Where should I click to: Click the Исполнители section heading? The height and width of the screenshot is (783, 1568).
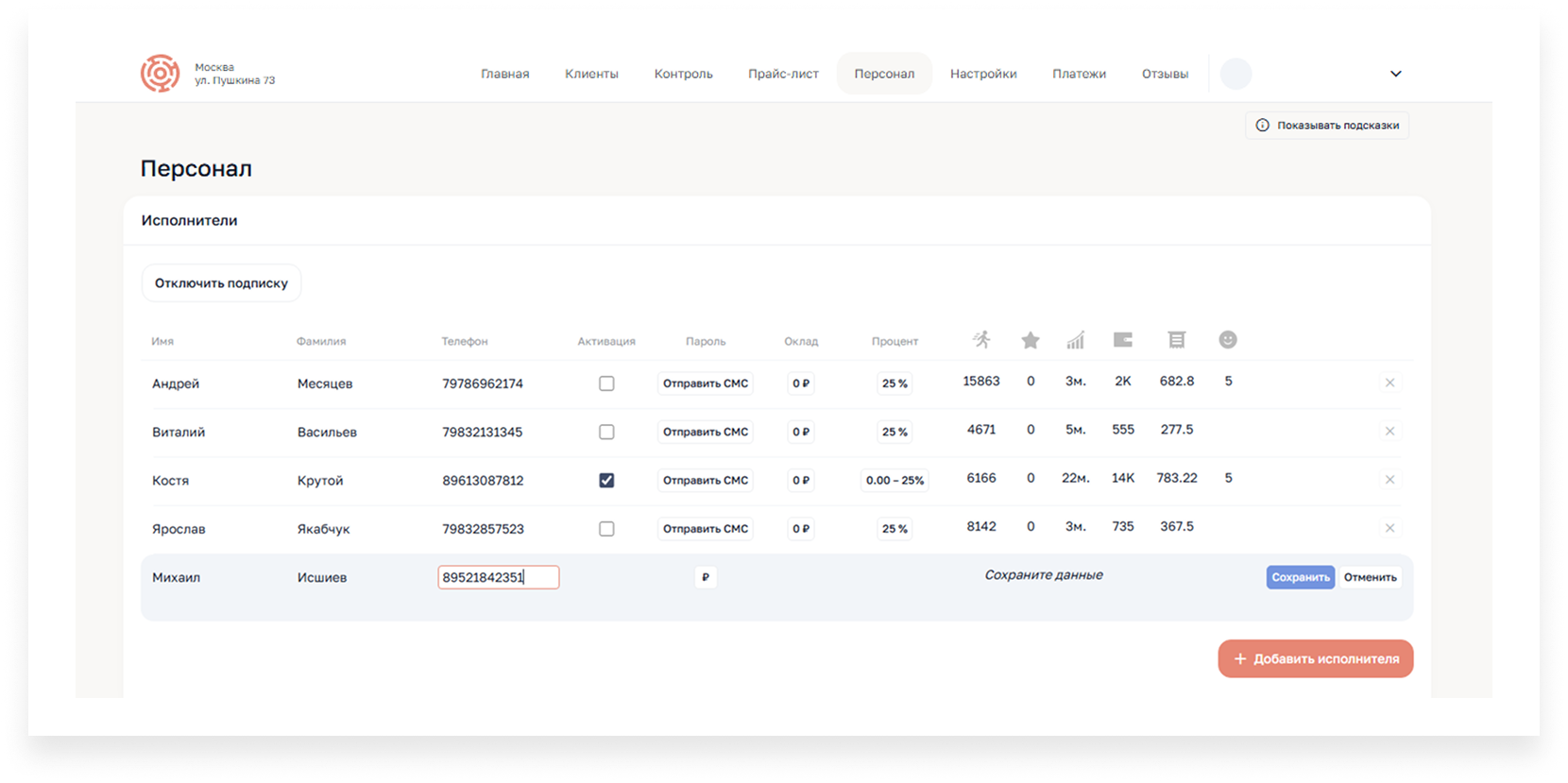[189, 220]
